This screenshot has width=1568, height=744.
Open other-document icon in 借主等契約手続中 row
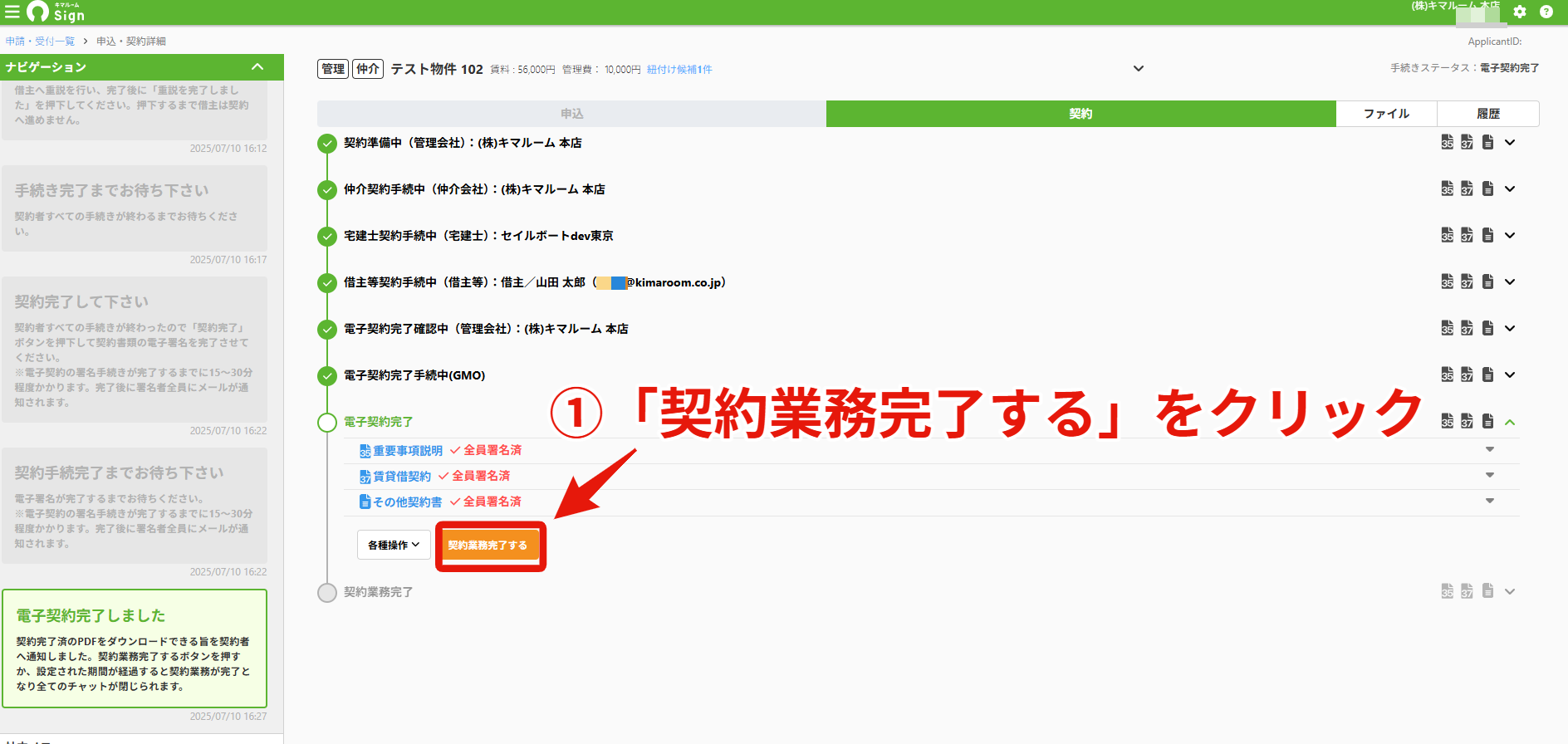pyautogui.click(x=1488, y=281)
